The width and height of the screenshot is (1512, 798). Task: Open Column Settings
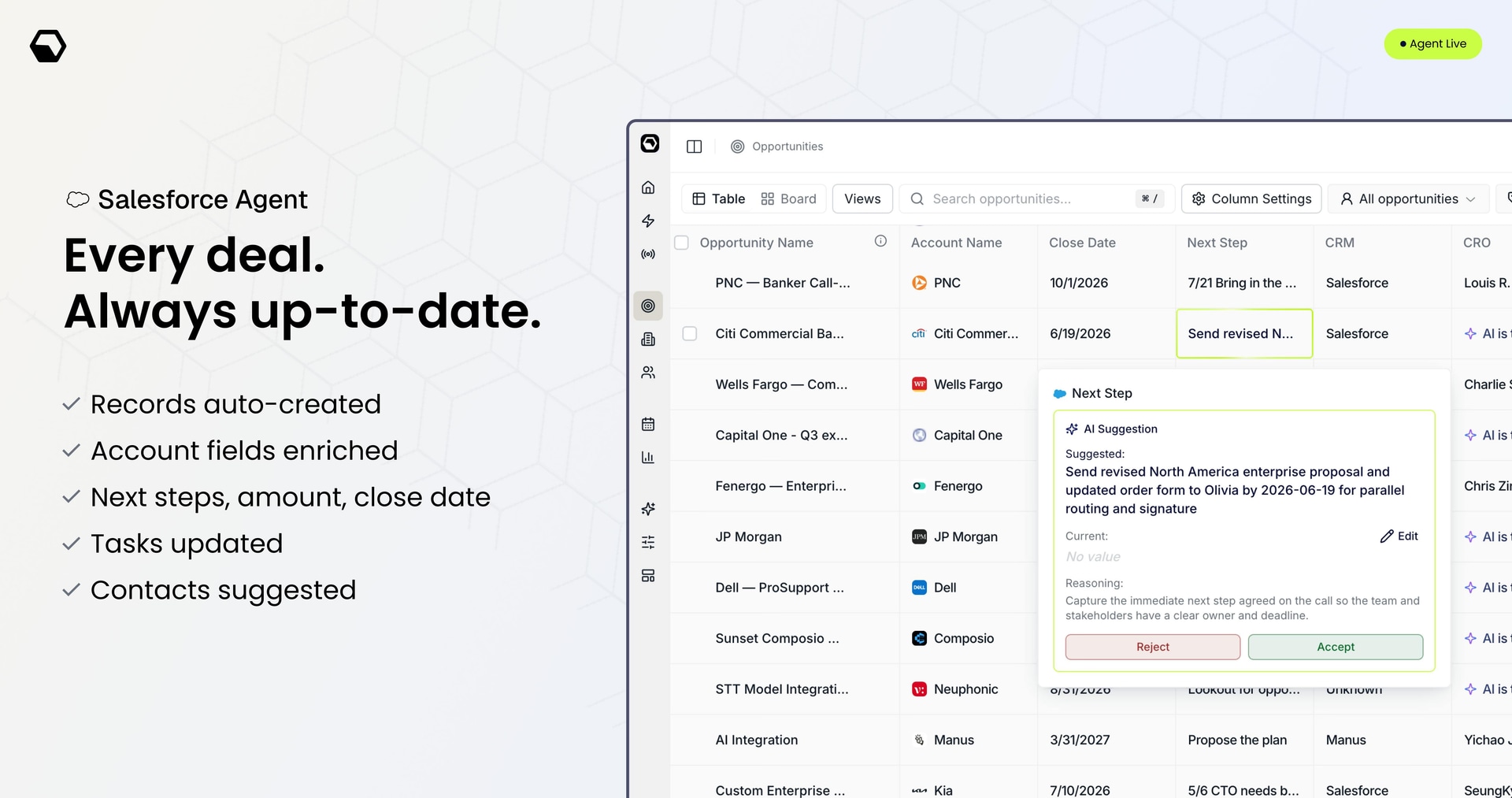1251,199
